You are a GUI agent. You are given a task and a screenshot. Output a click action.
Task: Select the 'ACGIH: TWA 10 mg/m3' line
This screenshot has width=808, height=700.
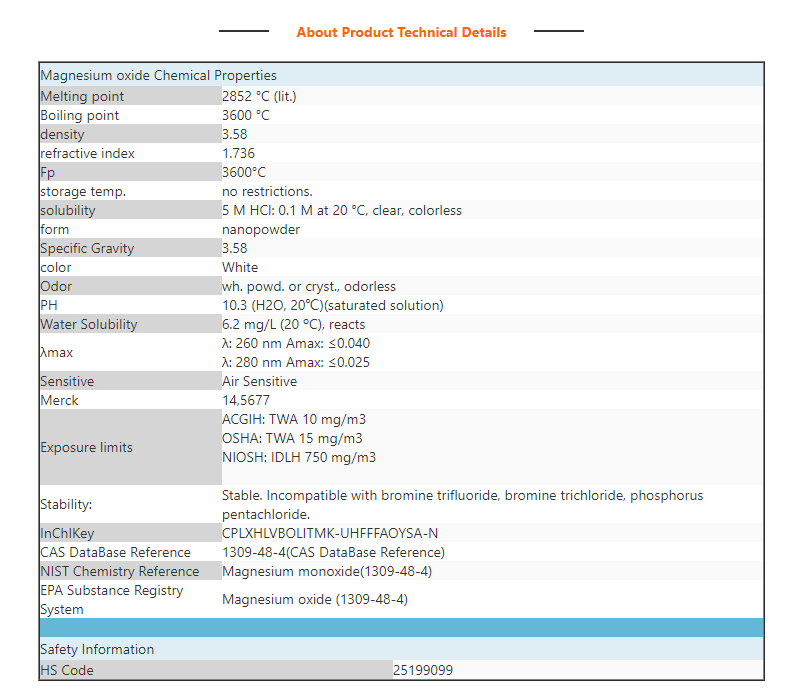click(294, 420)
